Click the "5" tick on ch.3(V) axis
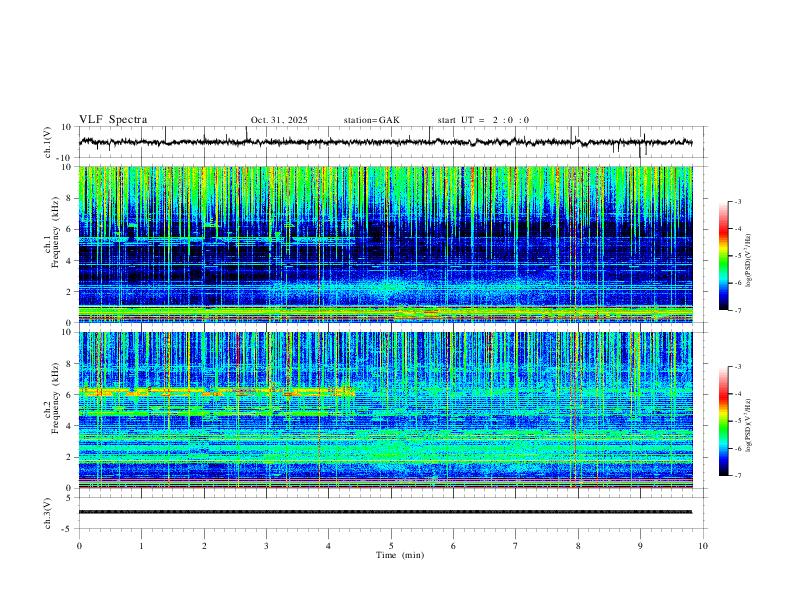Viewport: 792px width, 612px height. [x=70, y=497]
